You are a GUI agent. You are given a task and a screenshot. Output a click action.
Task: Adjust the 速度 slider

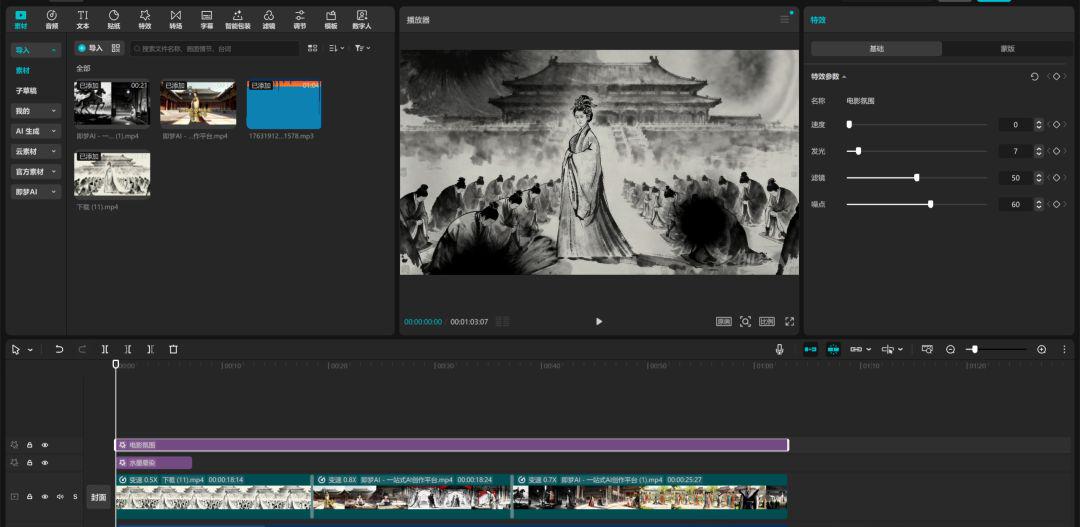pyautogui.click(x=917, y=125)
